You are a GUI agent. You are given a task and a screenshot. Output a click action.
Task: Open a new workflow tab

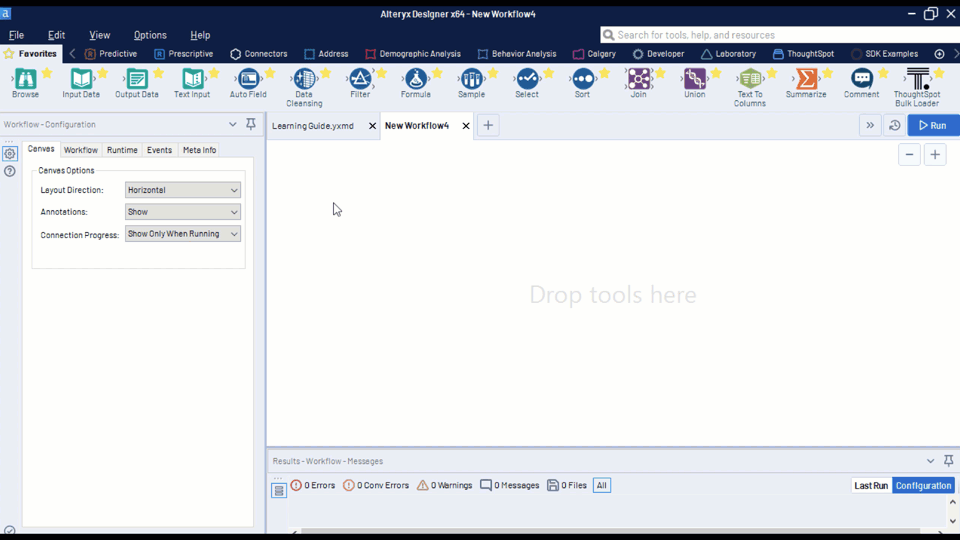[x=488, y=126]
